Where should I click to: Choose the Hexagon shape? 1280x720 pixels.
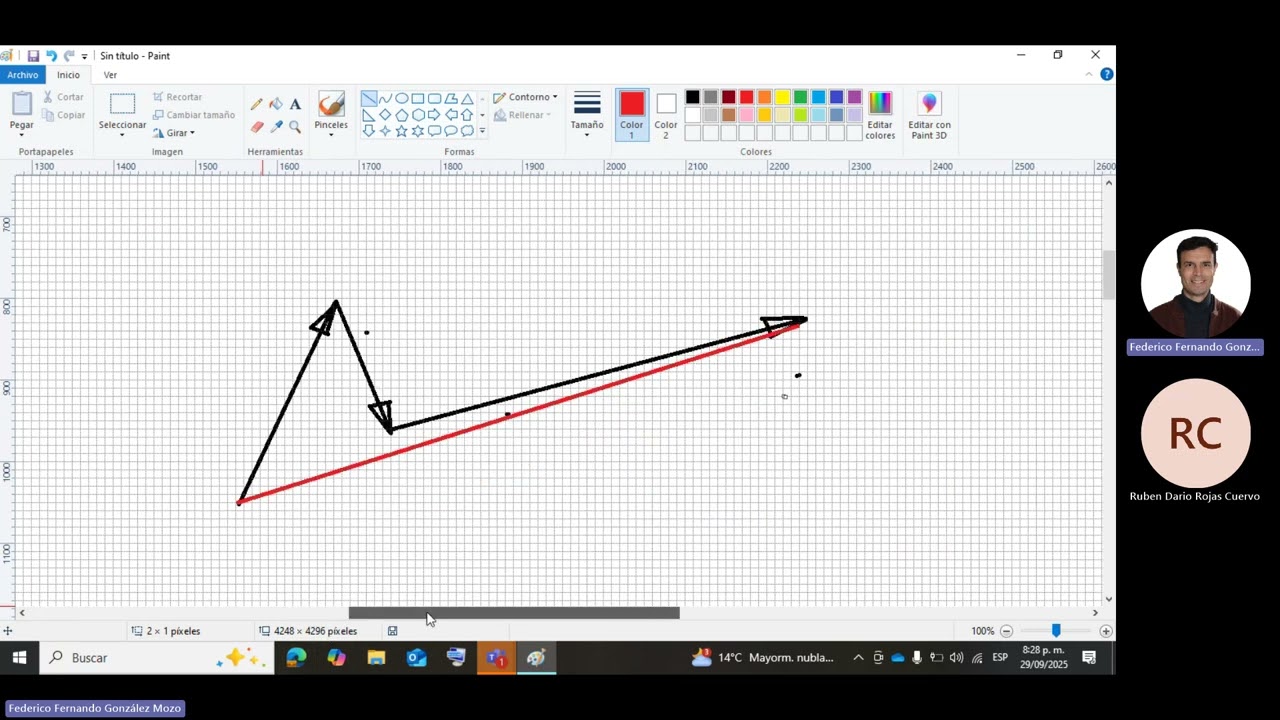point(418,114)
